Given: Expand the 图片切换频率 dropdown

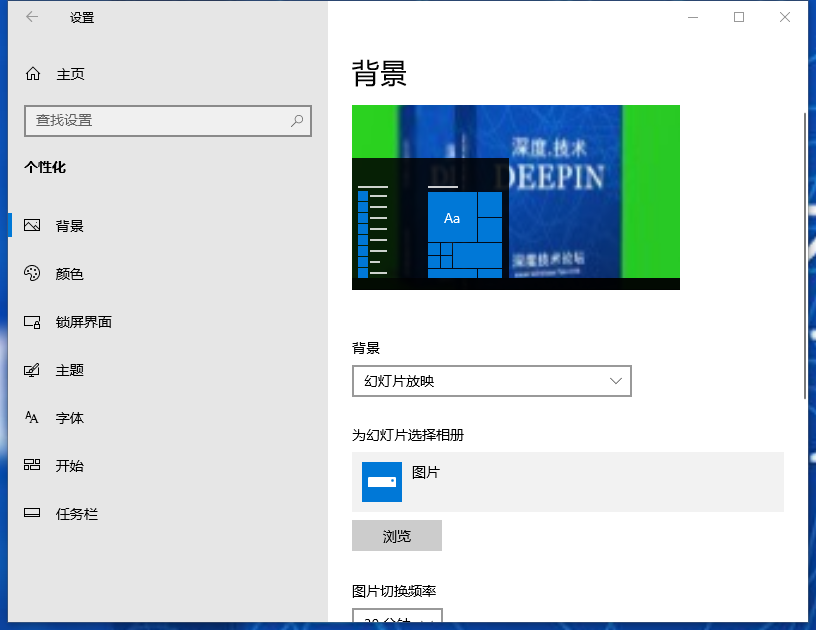Looking at the screenshot, I should (397, 619).
